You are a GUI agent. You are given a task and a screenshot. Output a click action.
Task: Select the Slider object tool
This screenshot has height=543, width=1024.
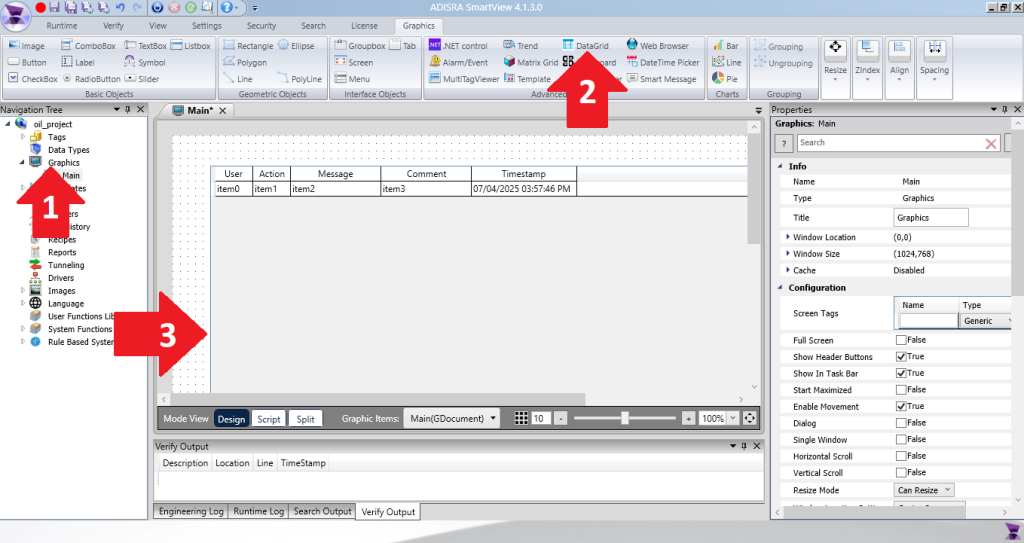coord(142,78)
